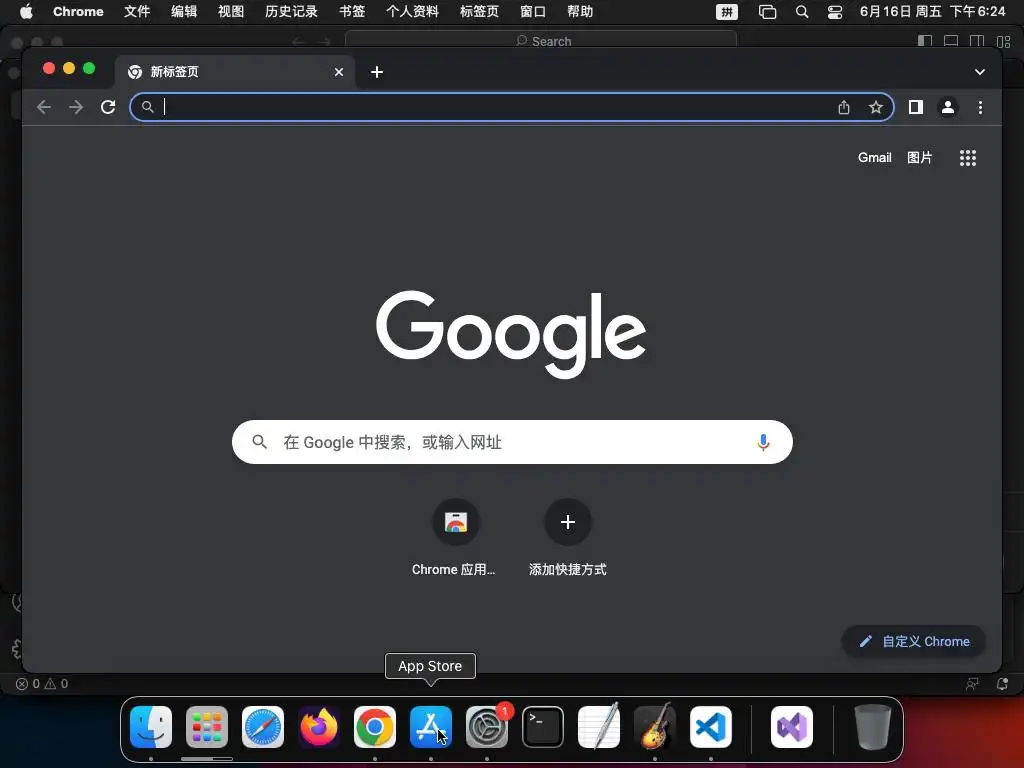Viewport: 1024px width, 768px height.
Task: Close the 新标签页 tab
Action: coord(338,72)
